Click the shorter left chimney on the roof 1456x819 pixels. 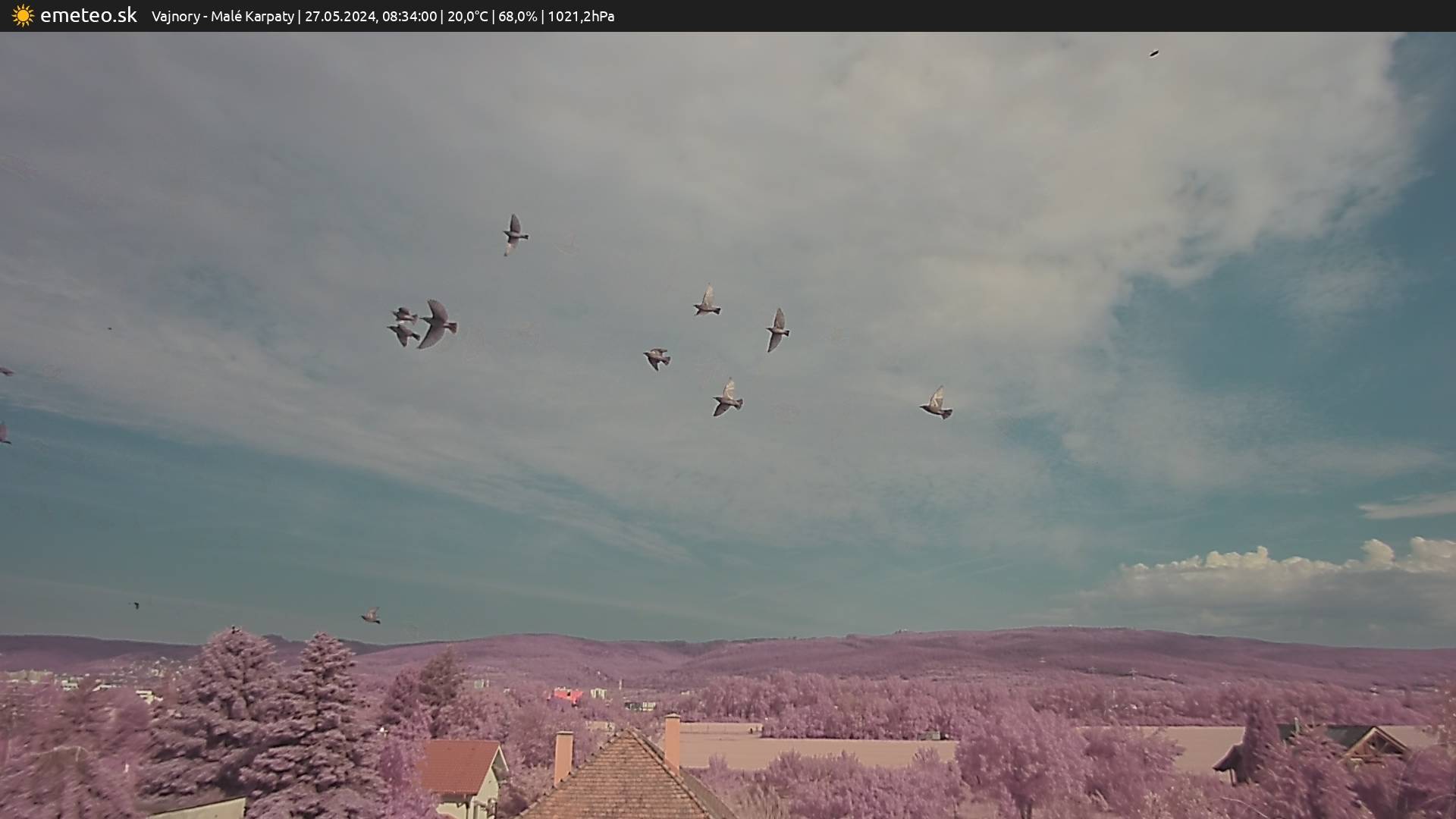pyautogui.click(x=563, y=755)
